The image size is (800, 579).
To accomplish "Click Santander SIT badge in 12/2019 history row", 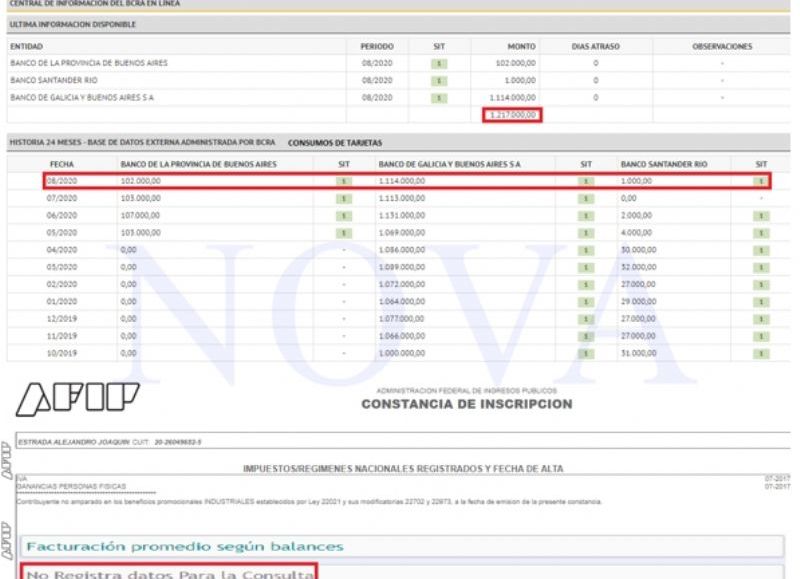I will pos(761,319).
